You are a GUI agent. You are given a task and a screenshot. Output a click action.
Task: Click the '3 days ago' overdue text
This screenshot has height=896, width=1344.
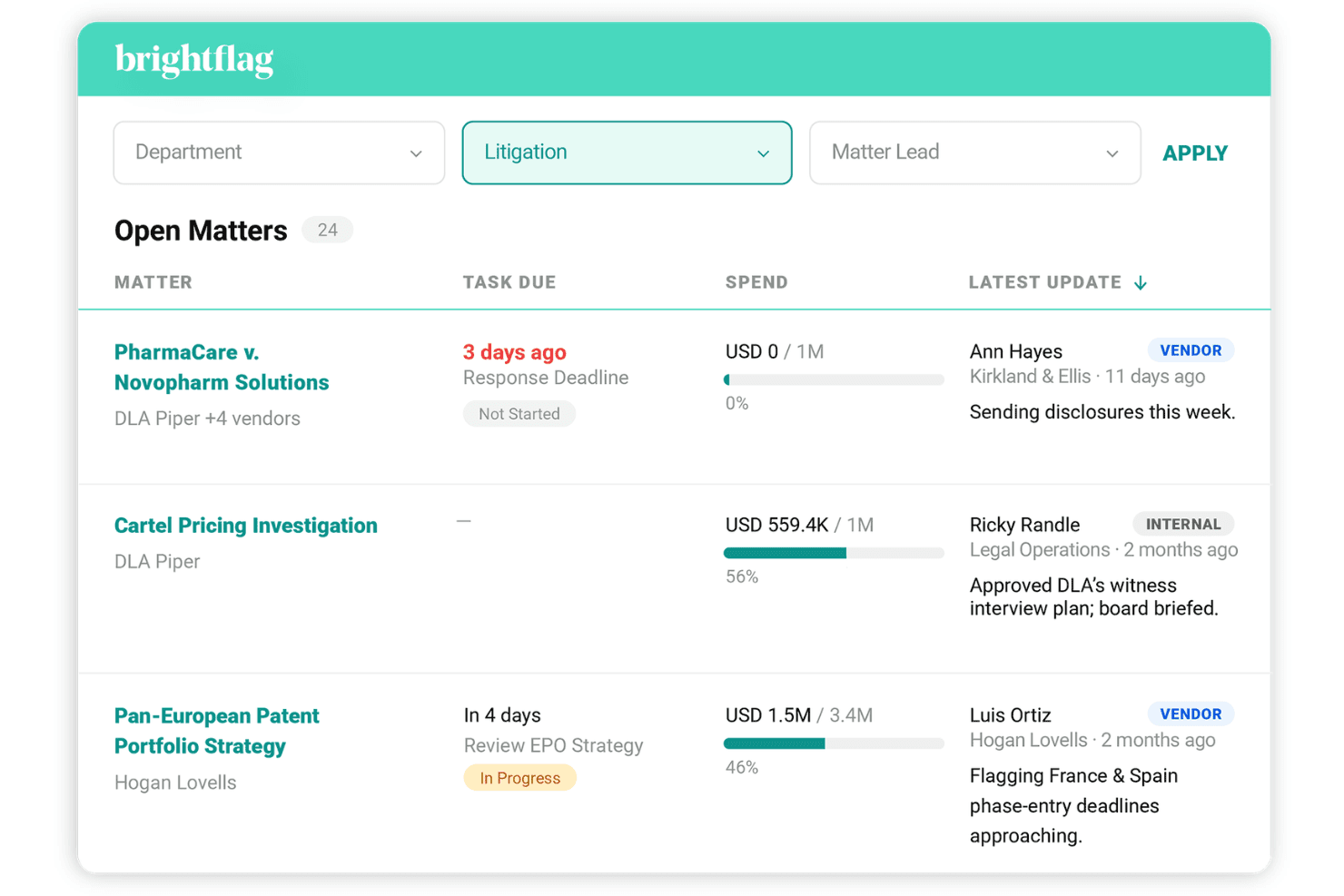pyautogui.click(x=515, y=352)
